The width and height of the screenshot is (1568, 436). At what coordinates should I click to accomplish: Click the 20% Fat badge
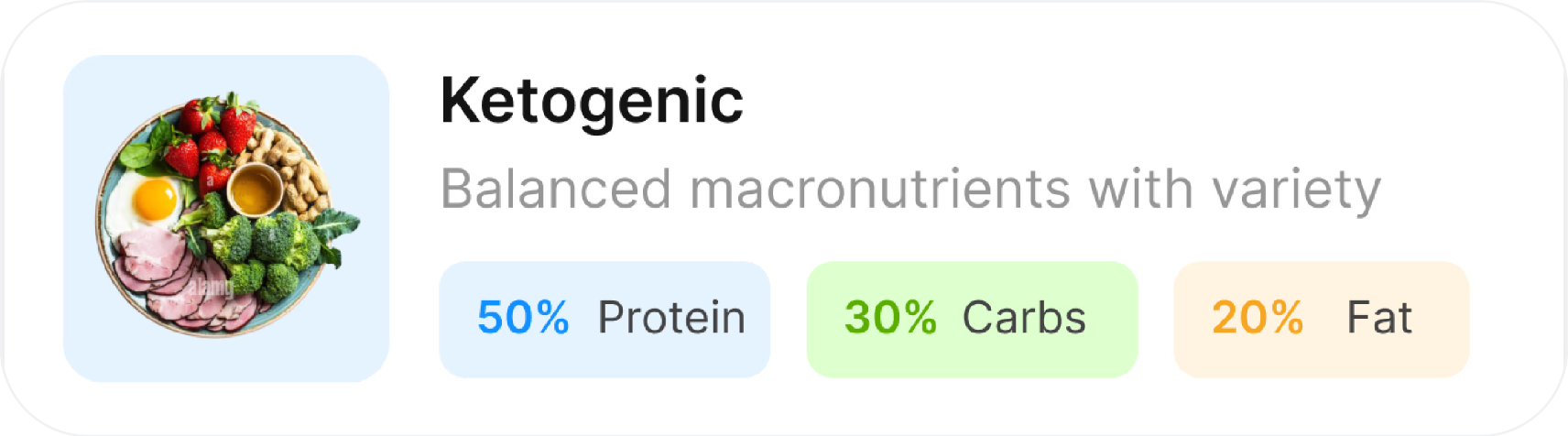[x=1322, y=319]
